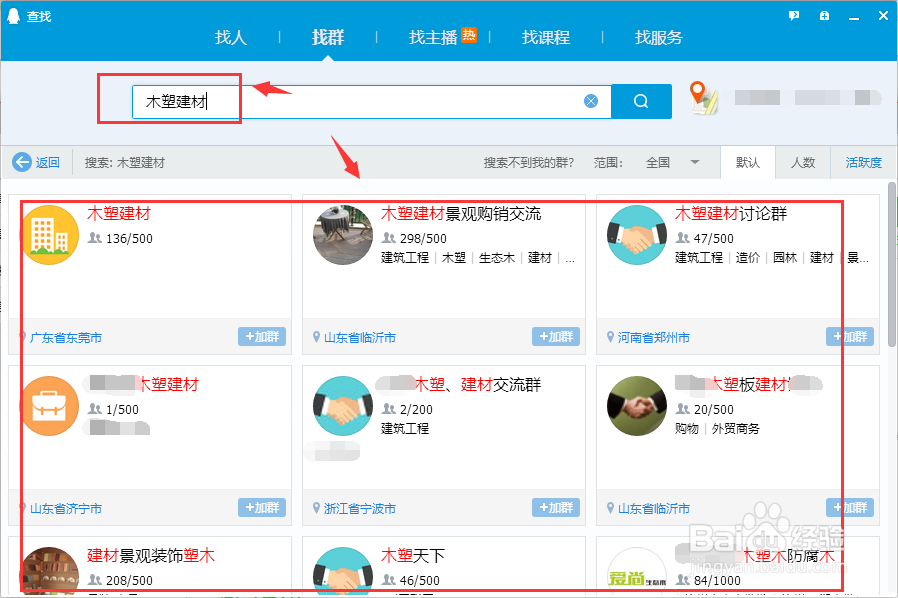
Task: Click +加群 for 木塑建材讨论群
Action: 850,336
